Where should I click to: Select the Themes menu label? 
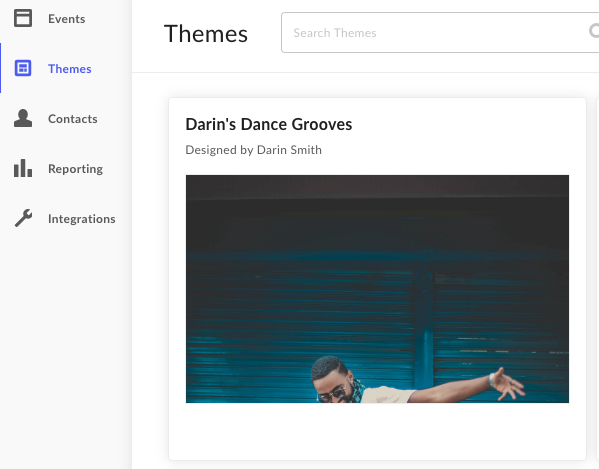[70, 69]
